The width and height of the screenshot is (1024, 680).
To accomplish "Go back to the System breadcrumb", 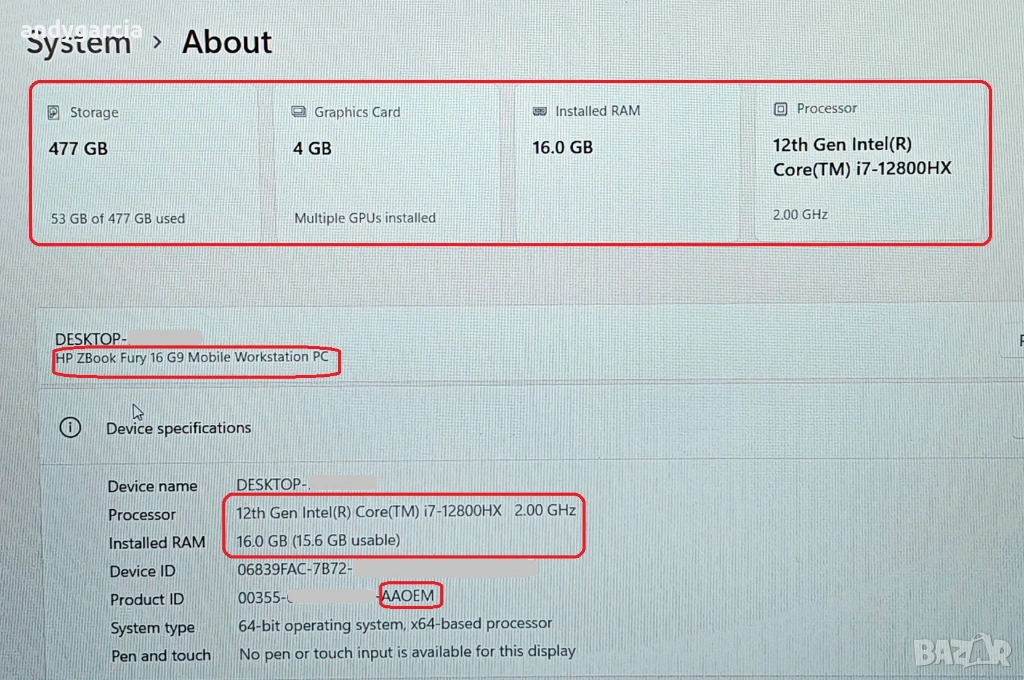I will click(78, 42).
